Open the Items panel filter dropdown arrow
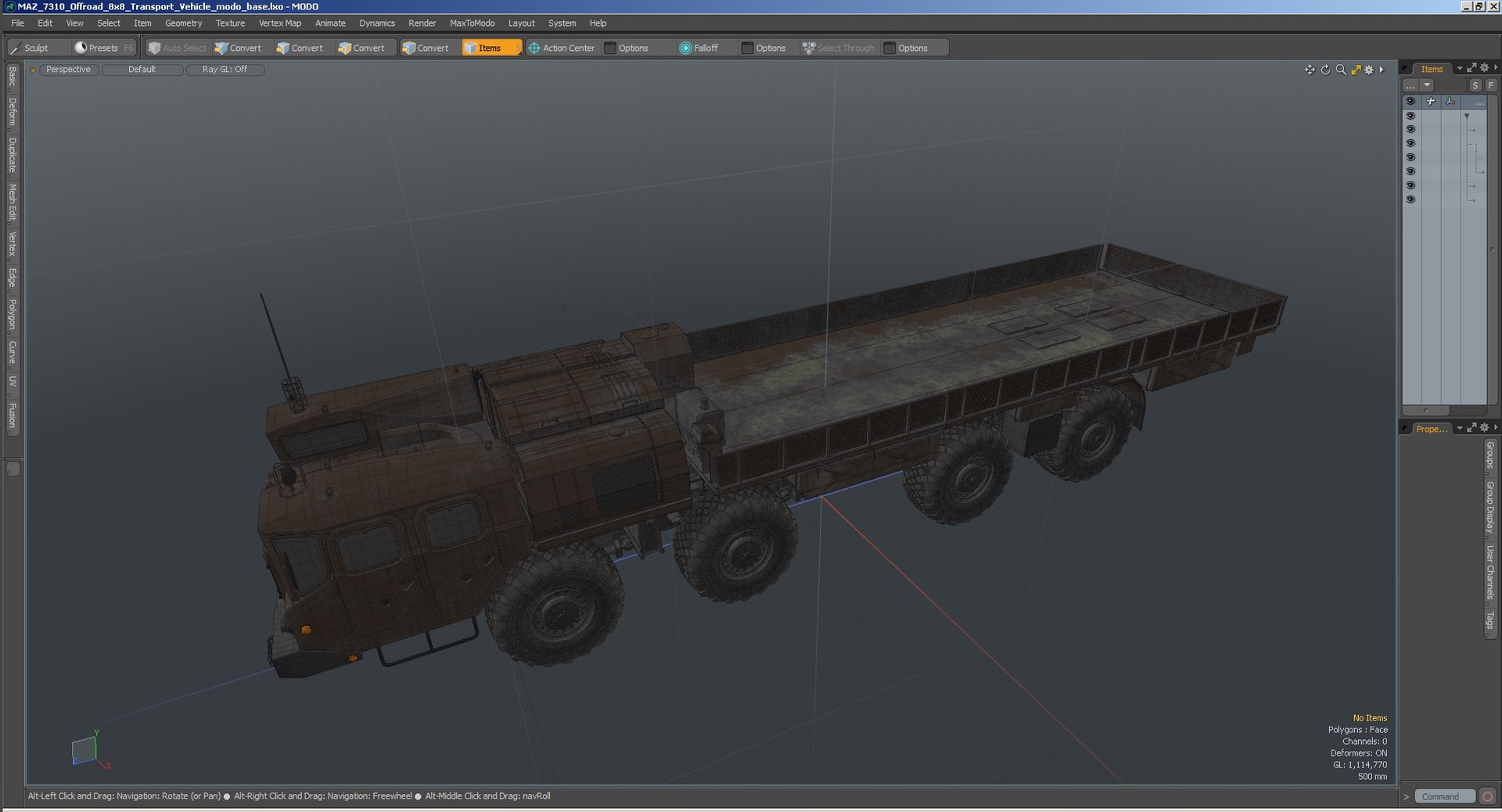Screen dimensions: 1502x812 [x=1427, y=85]
